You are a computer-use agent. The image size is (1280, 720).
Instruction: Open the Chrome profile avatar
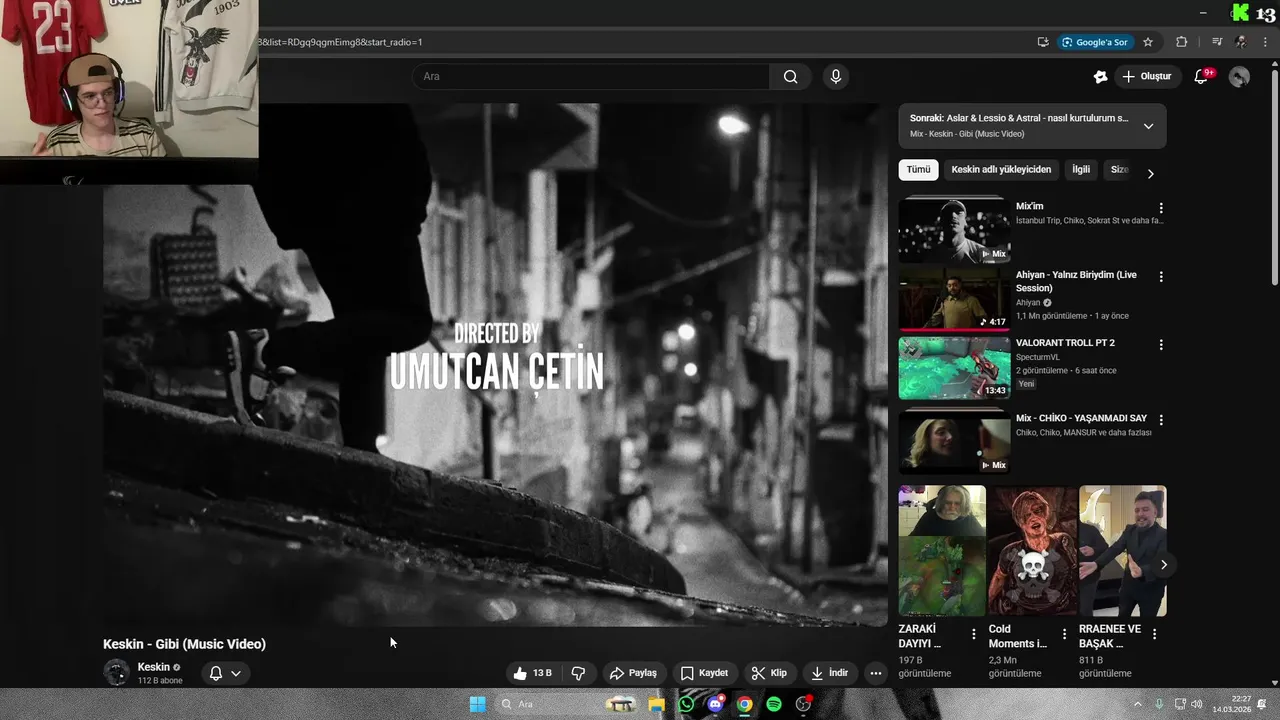(1241, 42)
